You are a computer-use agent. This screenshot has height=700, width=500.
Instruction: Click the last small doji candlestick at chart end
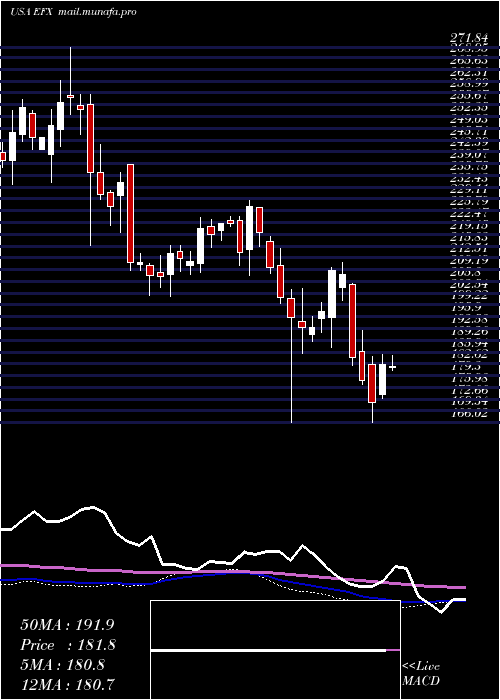click(x=392, y=367)
